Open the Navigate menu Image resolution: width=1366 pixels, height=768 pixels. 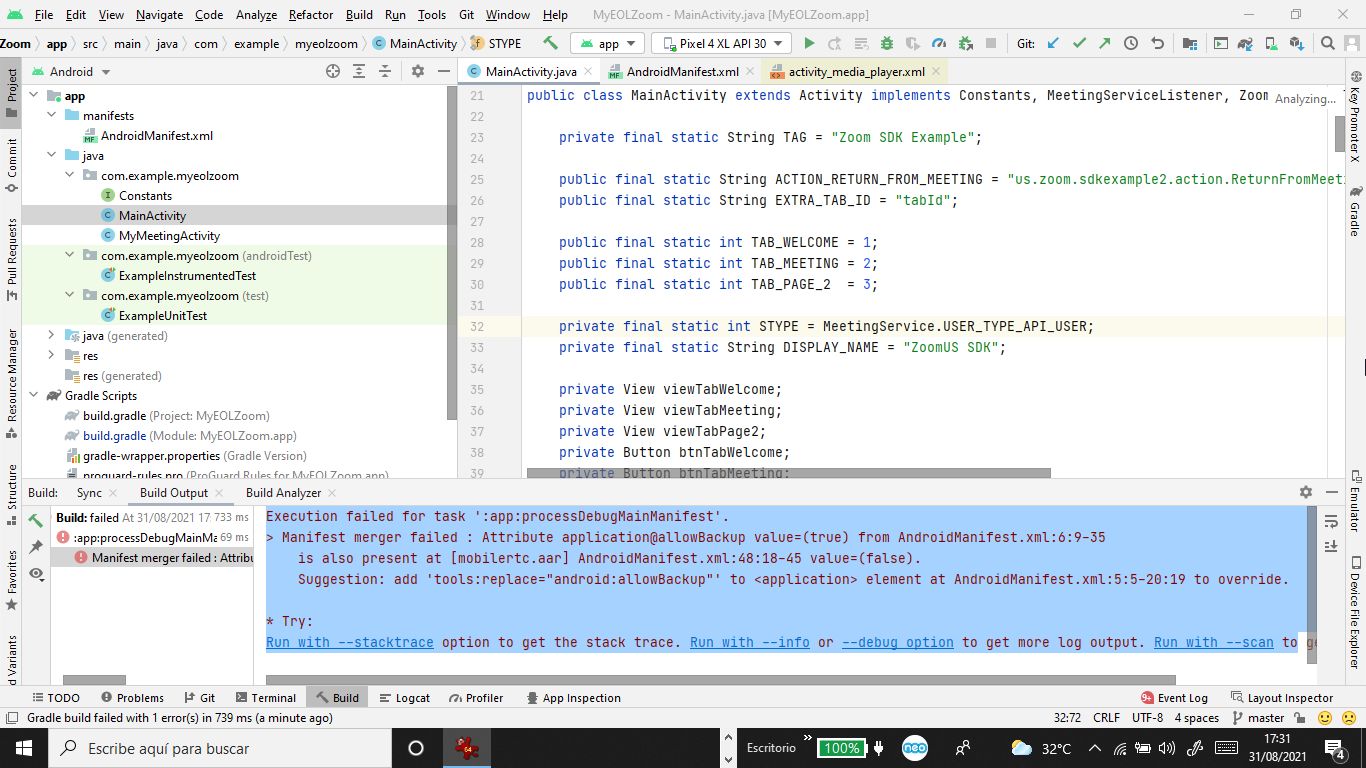point(160,14)
